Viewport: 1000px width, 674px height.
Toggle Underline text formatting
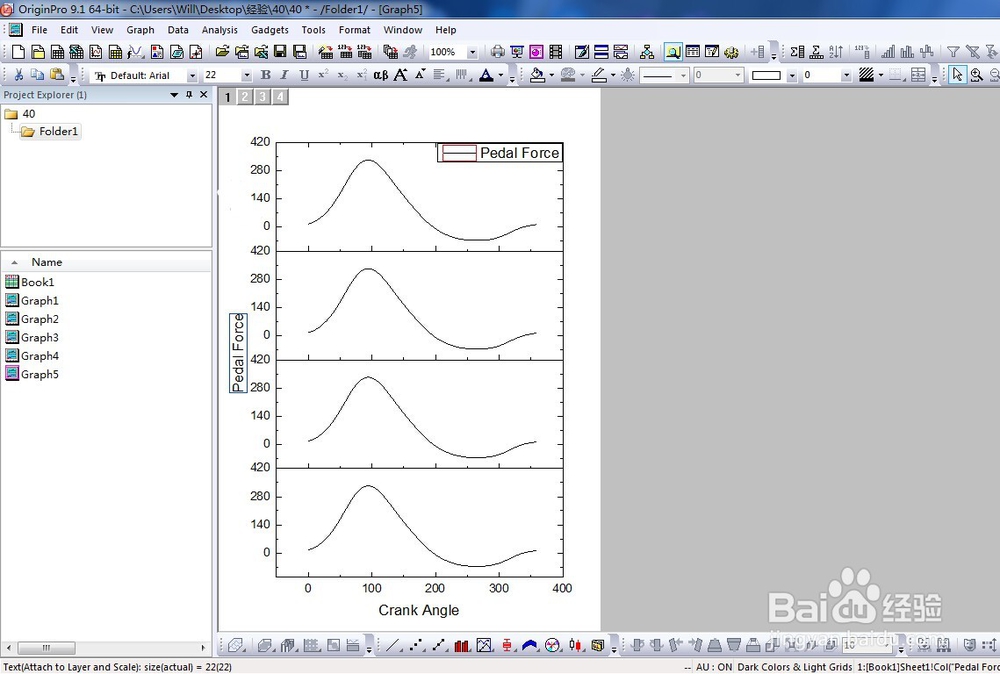[x=304, y=75]
